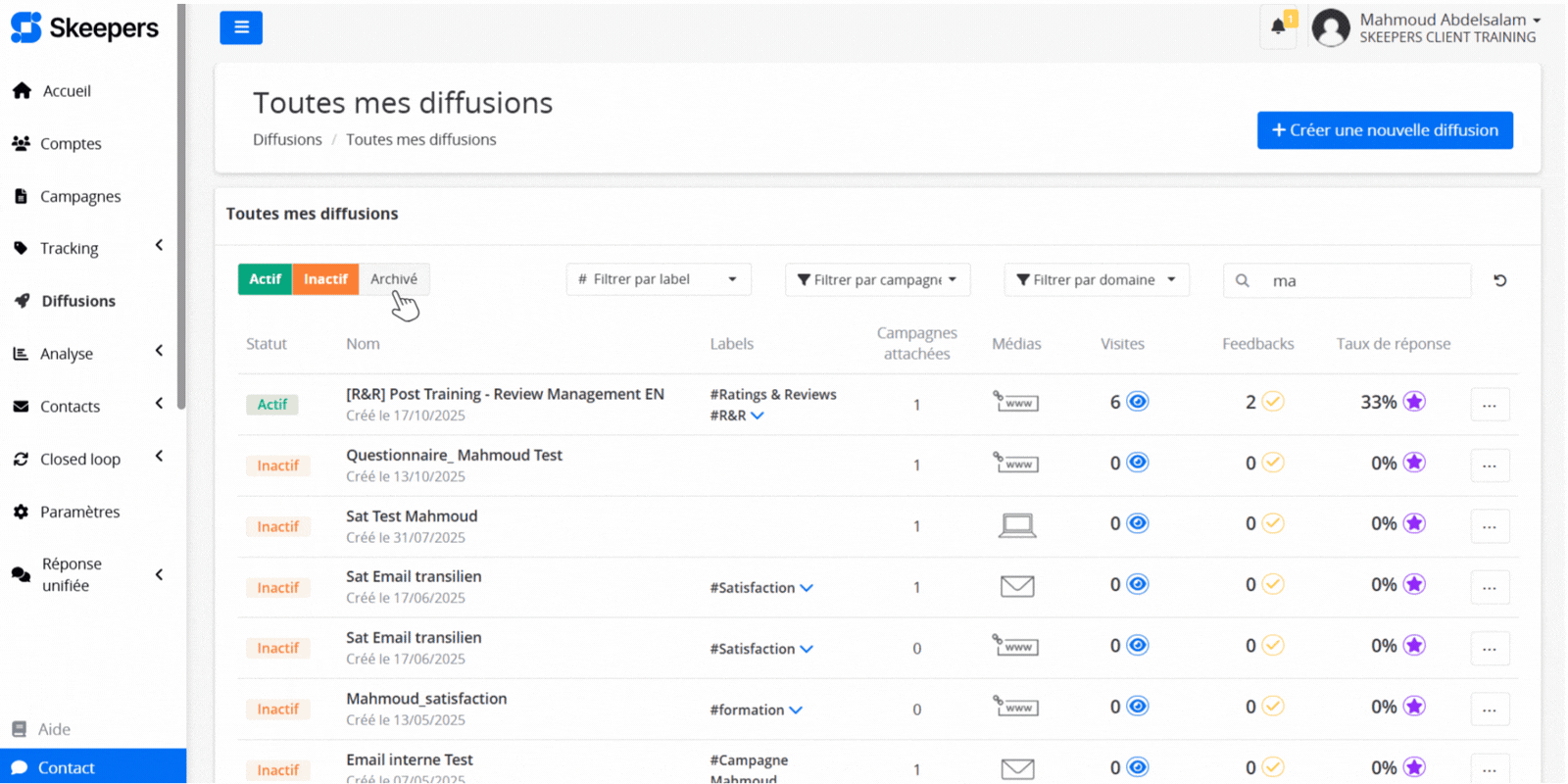
Task: Open the notifications bell
Action: tap(1278, 26)
